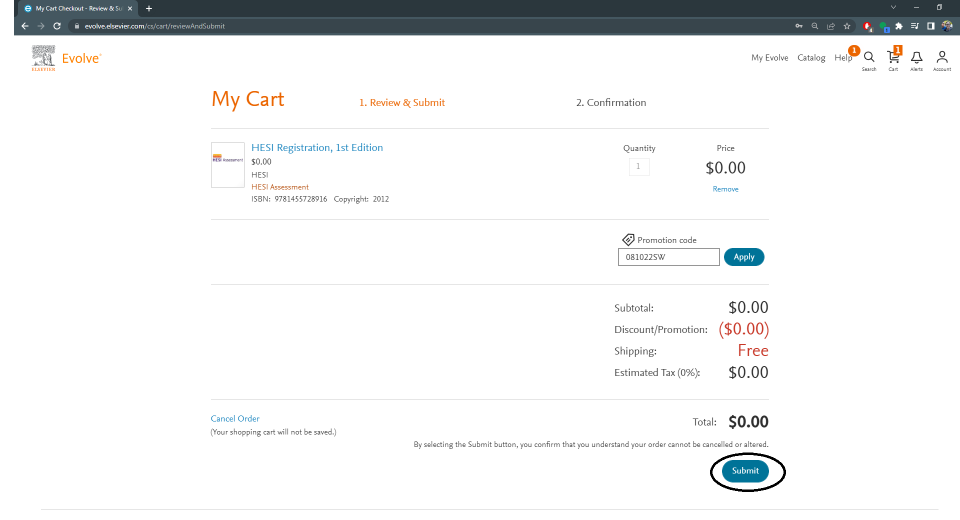The image size is (960, 520).
Task: Click the Cancel Order link
Action: [235, 418]
